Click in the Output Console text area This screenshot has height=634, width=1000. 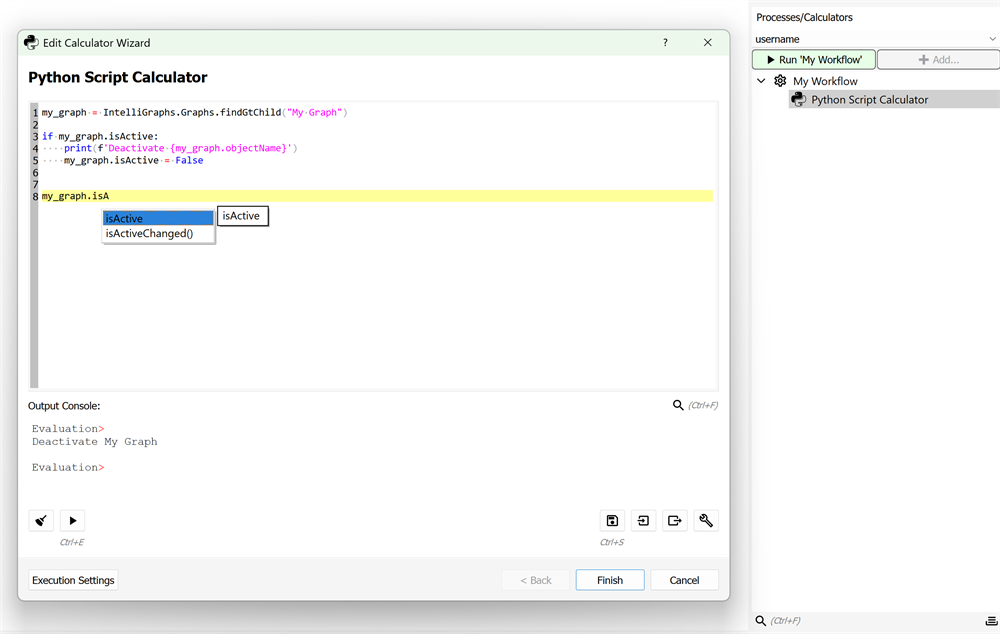tap(373, 459)
